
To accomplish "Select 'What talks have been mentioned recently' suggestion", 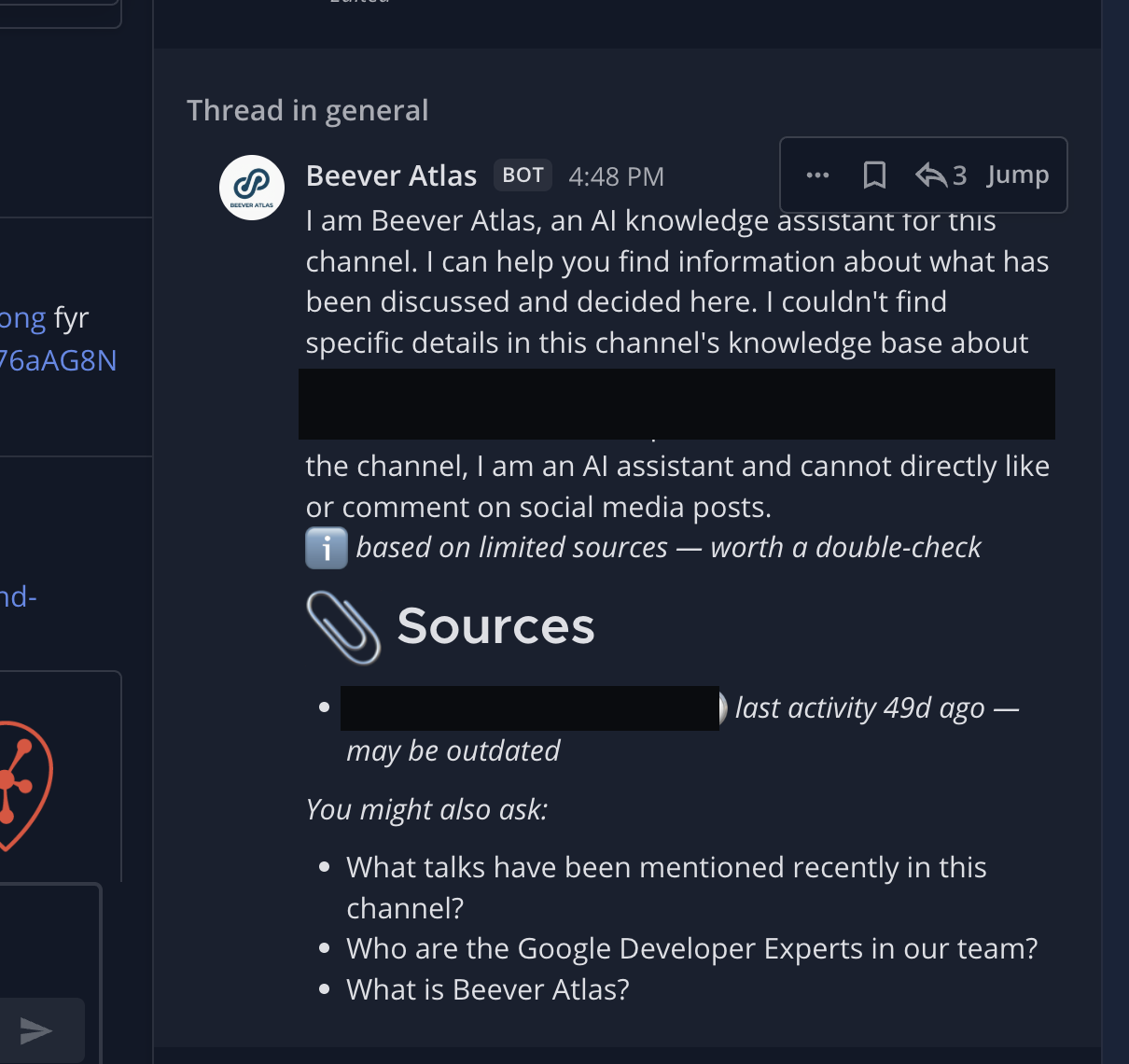I will 666,888.
